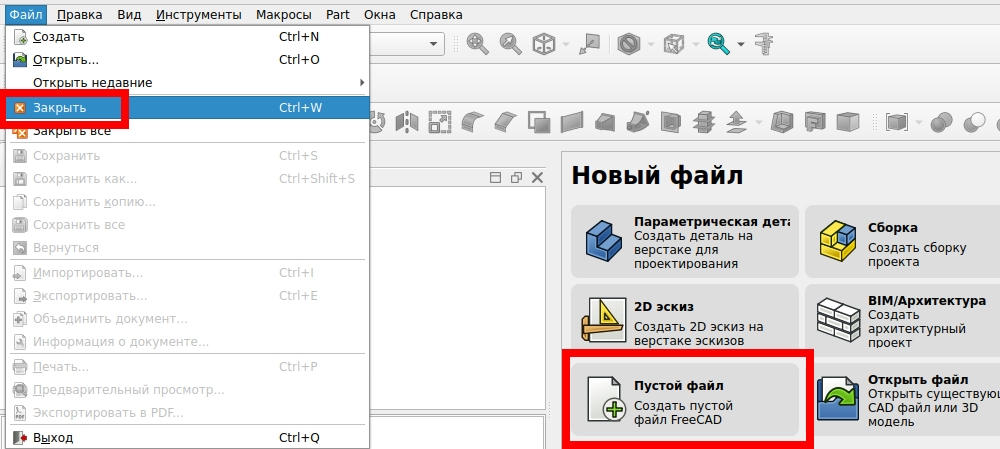The image size is (1000, 449).
Task: Select the 3D Offset tool icon
Action: (737, 121)
